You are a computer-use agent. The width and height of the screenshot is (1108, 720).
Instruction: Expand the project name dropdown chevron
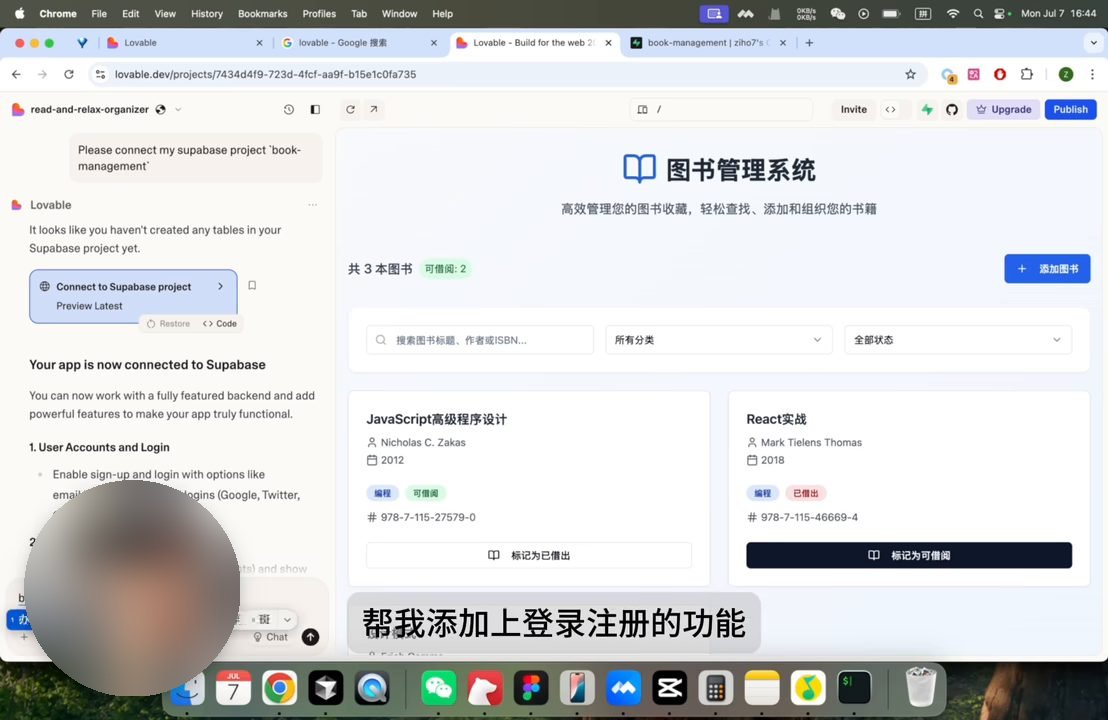(178, 110)
